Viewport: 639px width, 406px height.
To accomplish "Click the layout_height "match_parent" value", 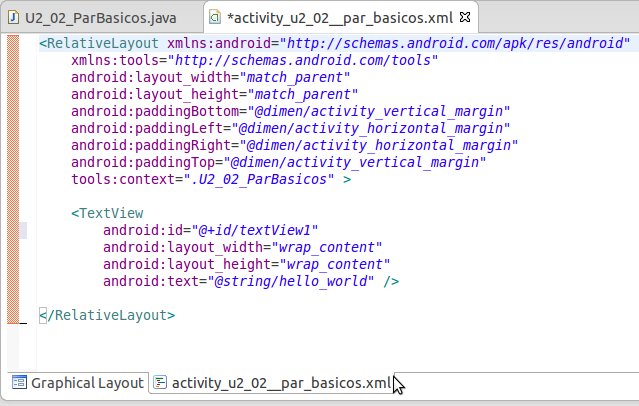I will (302, 95).
